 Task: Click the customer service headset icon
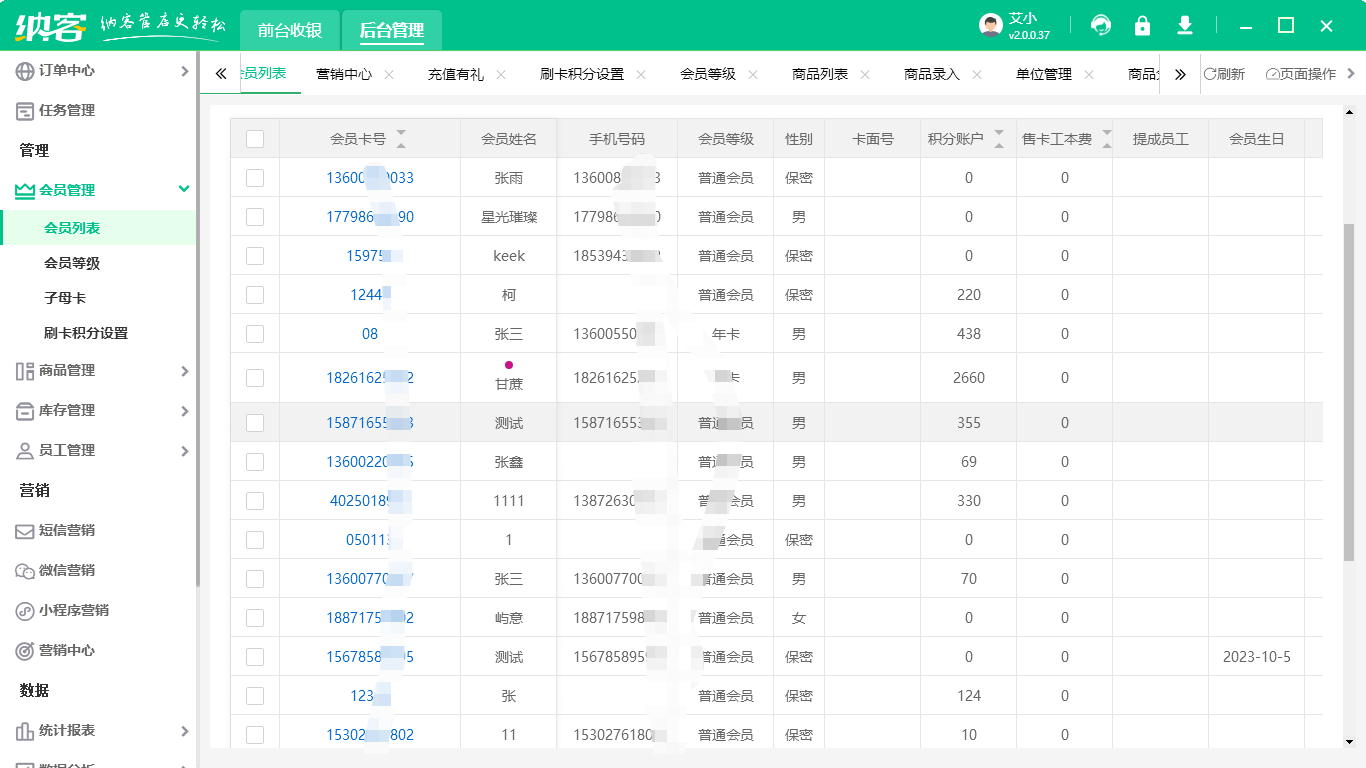point(1101,26)
